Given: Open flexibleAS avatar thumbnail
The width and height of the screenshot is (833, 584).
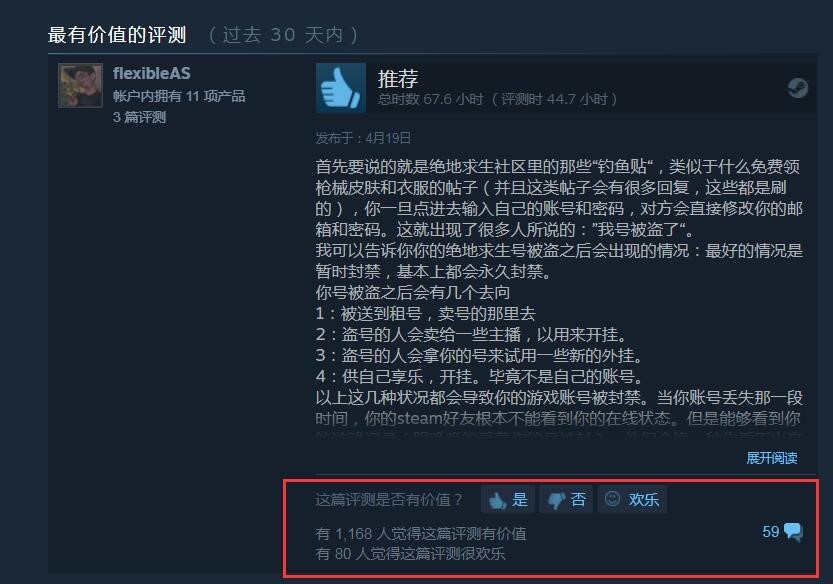Looking at the screenshot, I should [80, 86].
